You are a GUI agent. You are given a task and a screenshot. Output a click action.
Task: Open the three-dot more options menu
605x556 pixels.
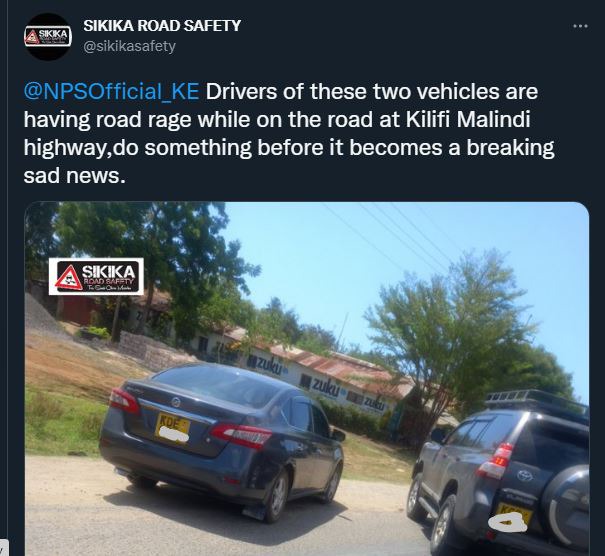pyautogui.click(x=580, y=26)
